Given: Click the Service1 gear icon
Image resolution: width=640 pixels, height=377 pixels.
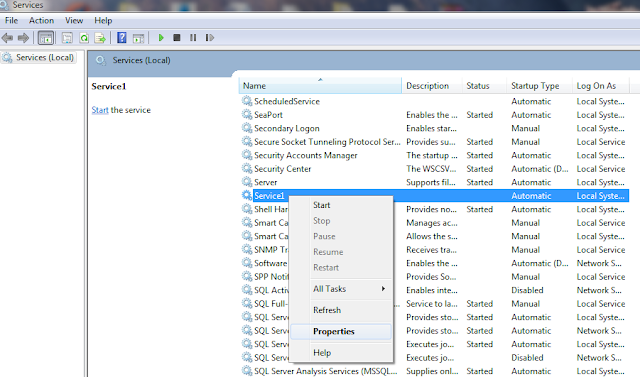Looking at the screenshot, I should pyautogui.click(x=247, y=195).
